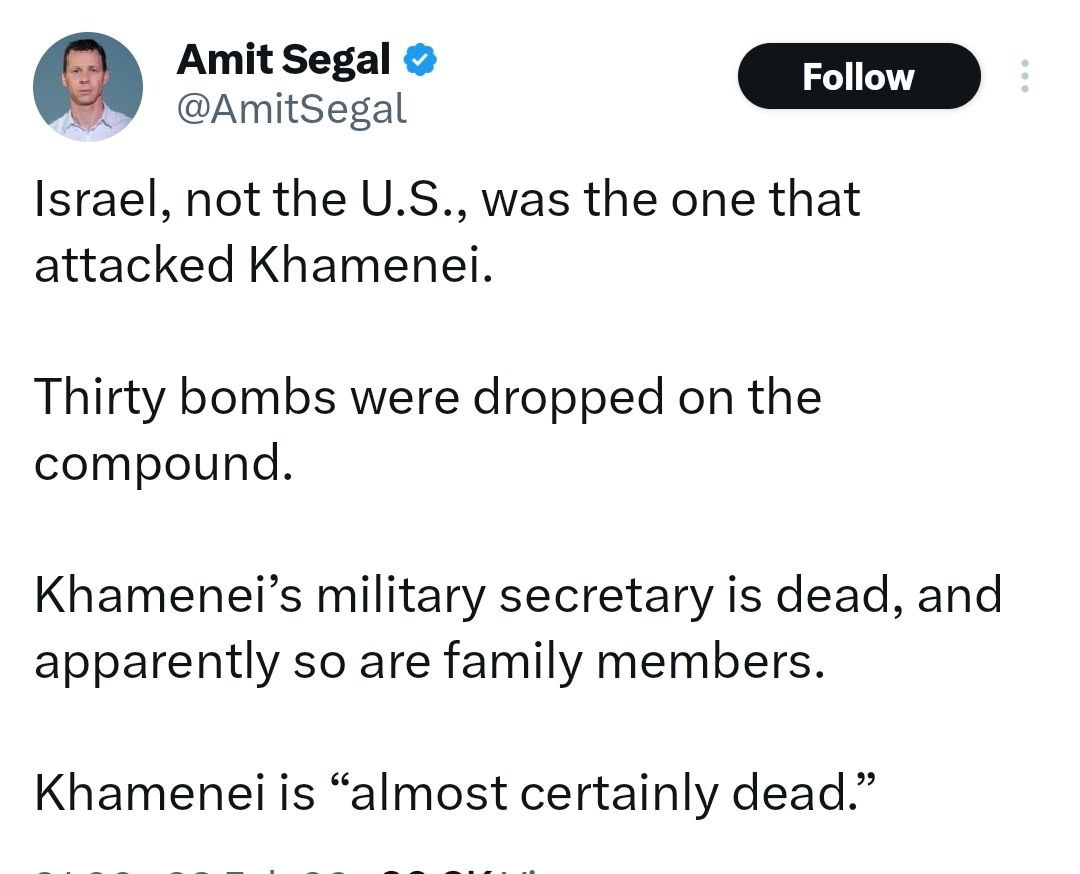Click the word 'Israel' in the tweet
The image size is (1080, 874).
click(92, 198)
